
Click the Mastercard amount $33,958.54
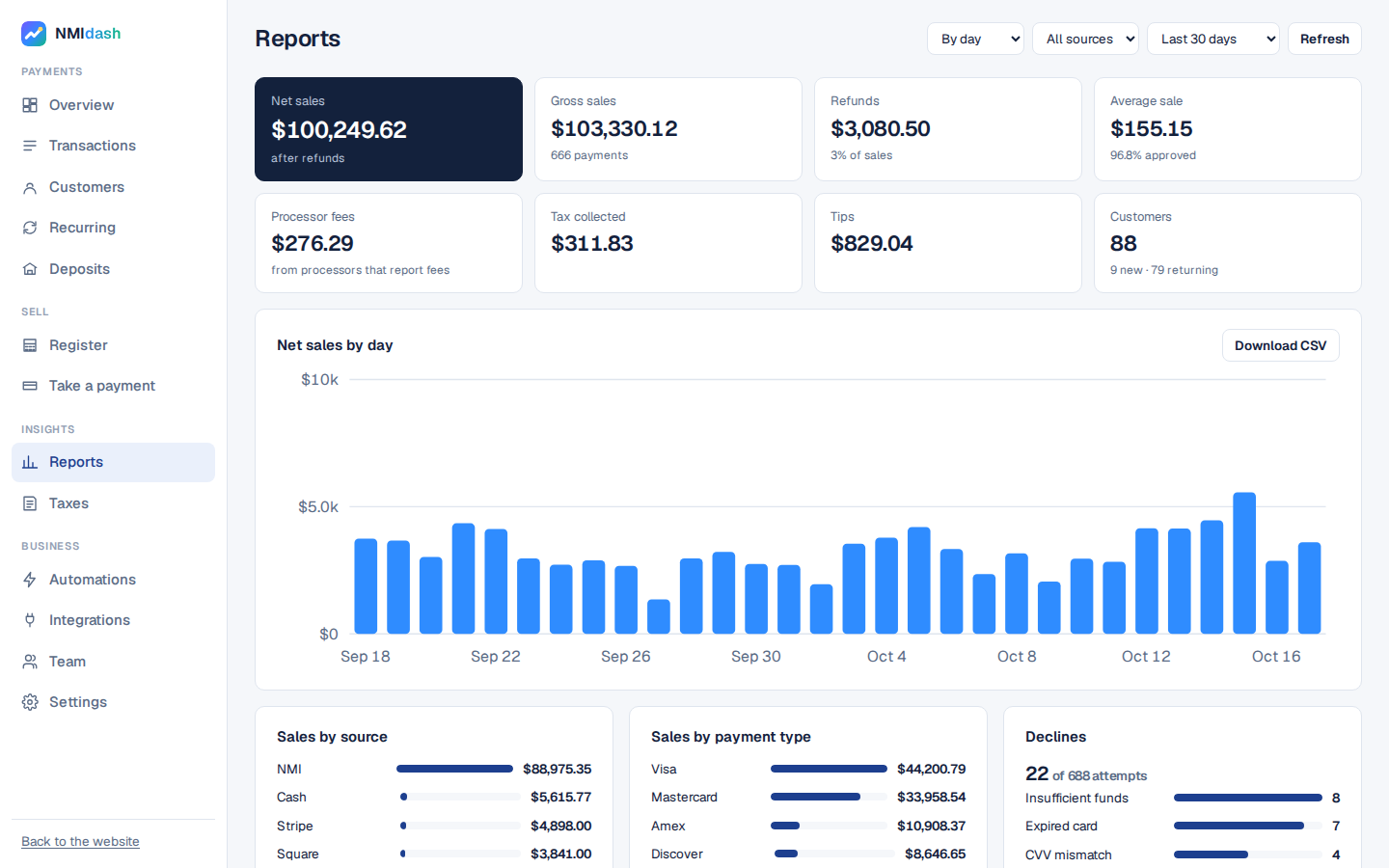point(931,798)
